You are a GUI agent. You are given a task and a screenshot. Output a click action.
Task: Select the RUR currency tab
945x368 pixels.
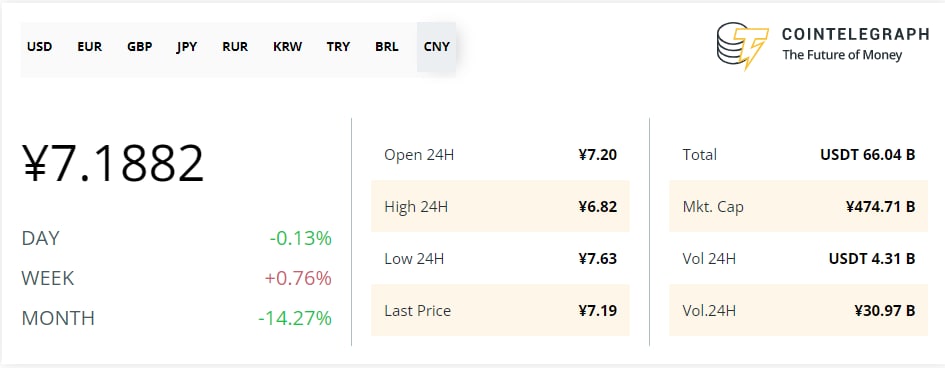[235, 47]
